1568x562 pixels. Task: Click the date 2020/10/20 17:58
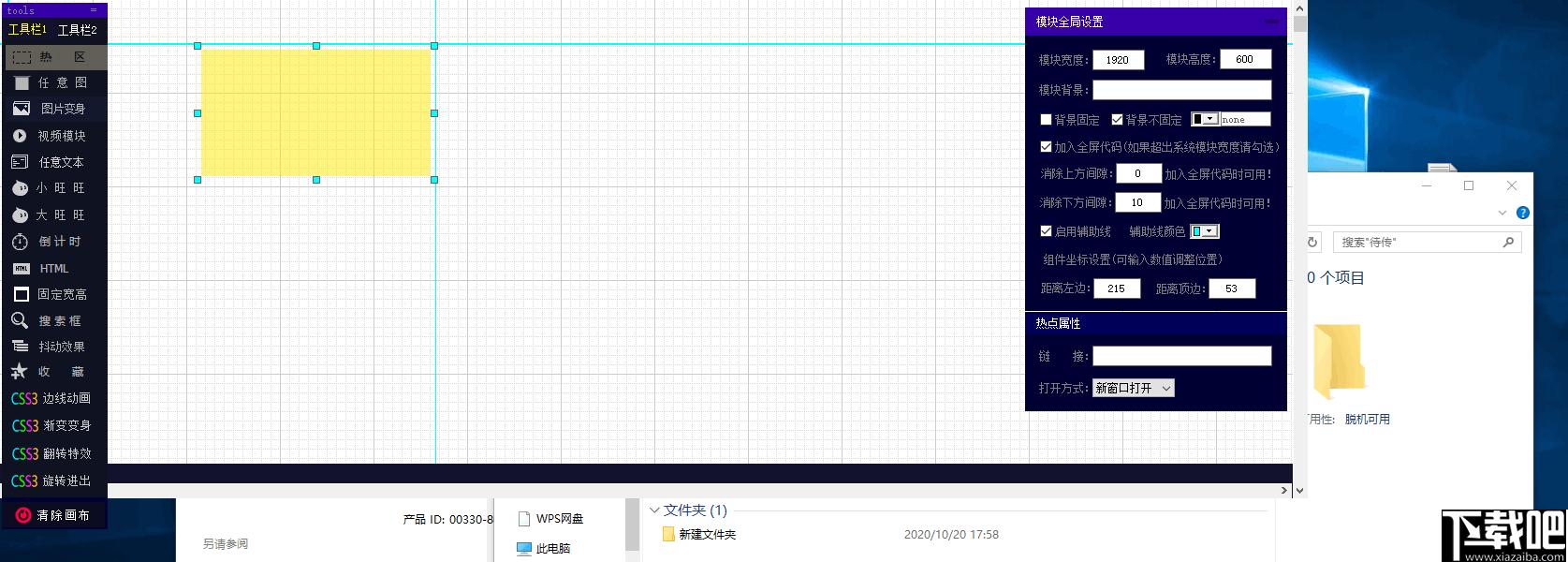tap(951, 535)
